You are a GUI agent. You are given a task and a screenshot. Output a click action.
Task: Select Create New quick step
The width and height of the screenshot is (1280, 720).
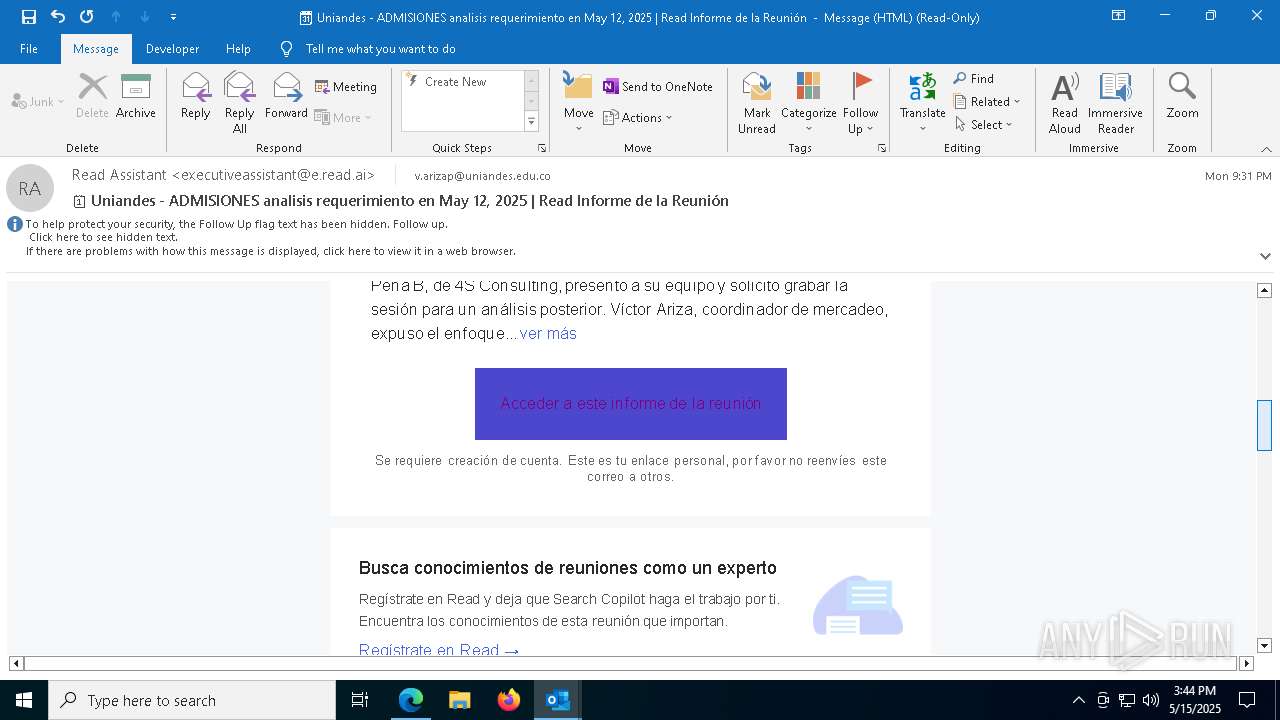click(456, 82)
